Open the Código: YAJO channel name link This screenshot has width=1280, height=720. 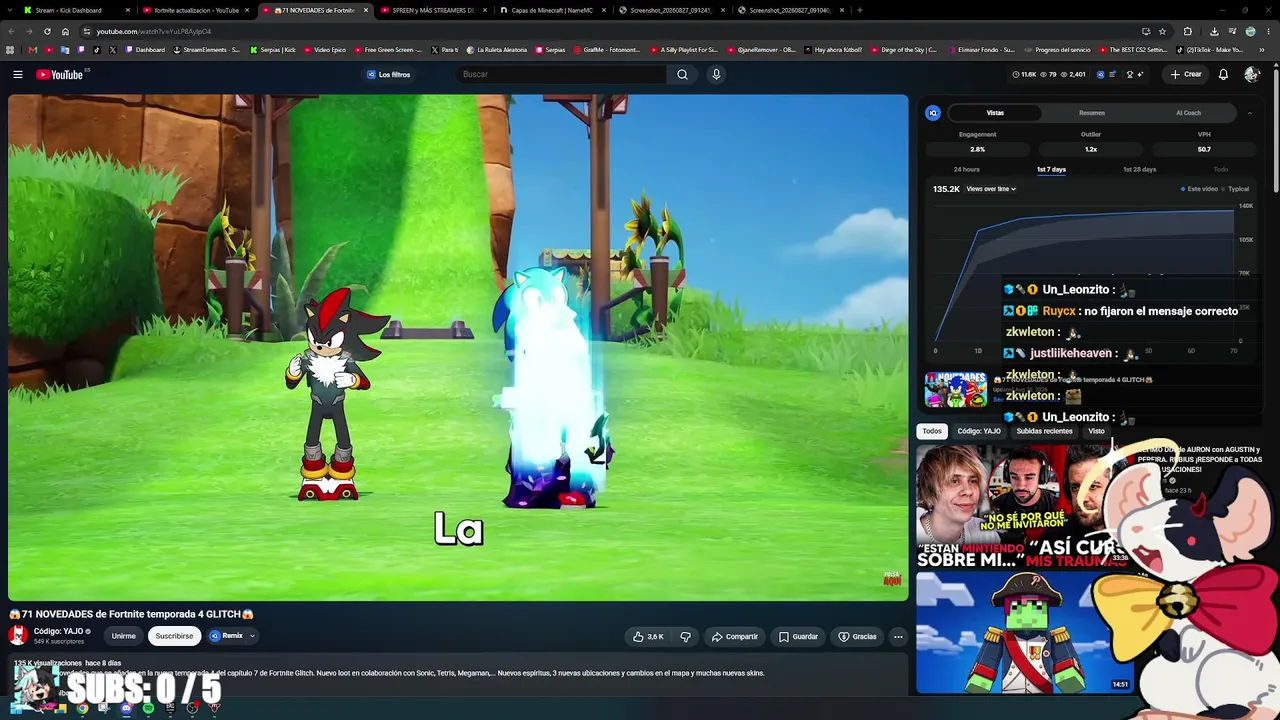click(x=58, y=631)
